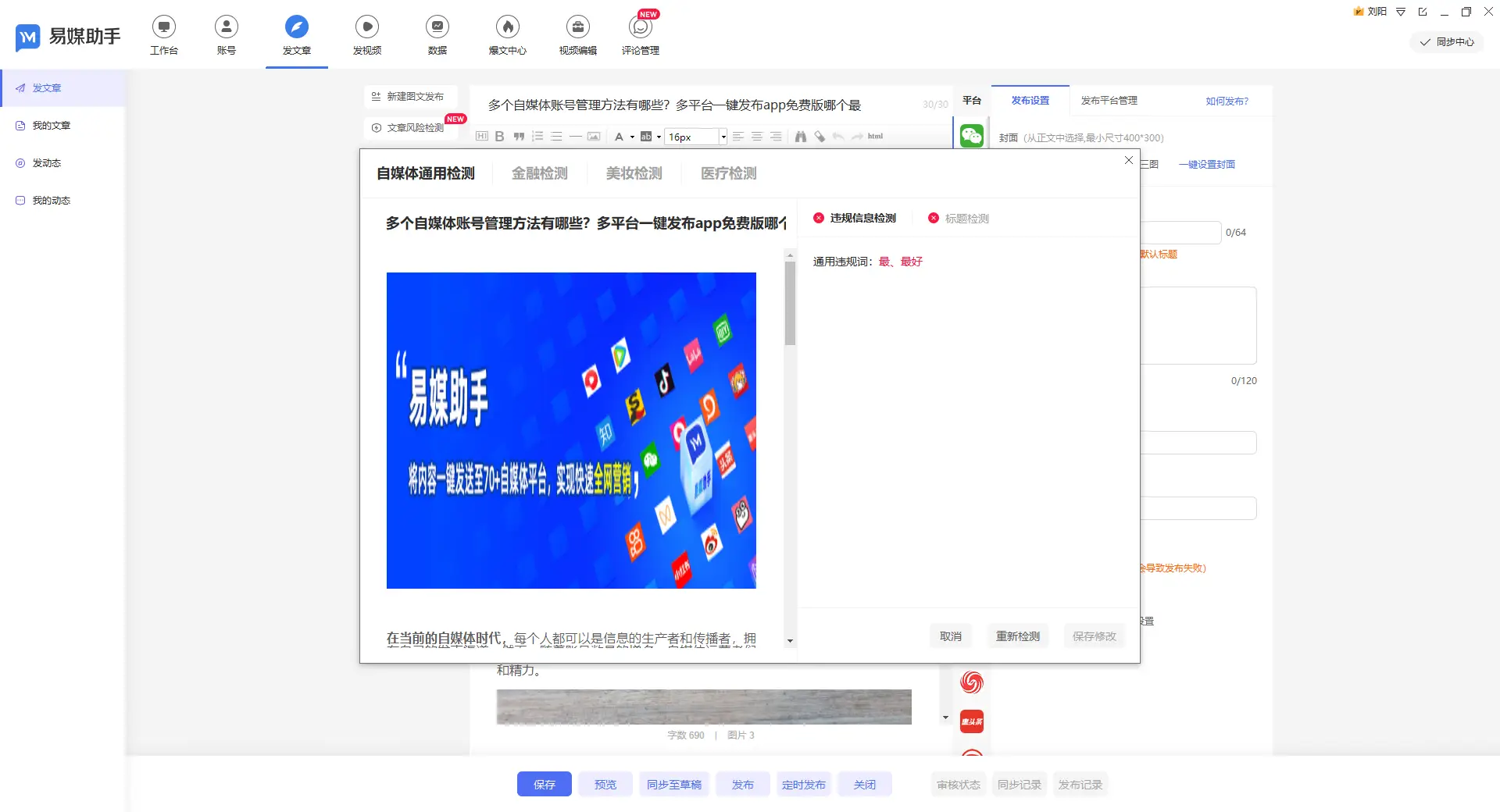Switch to 发视频 video publishing
Image resolution: width=1500 pixels, height=812 pixels.
point(367,34)
